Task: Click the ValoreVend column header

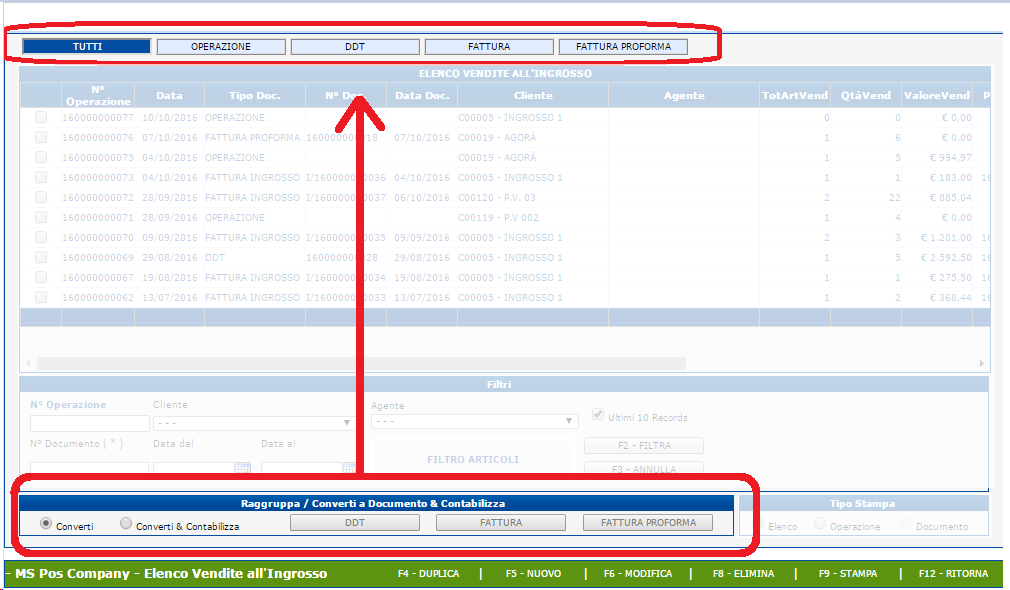Action: click(x=937, y=95)
